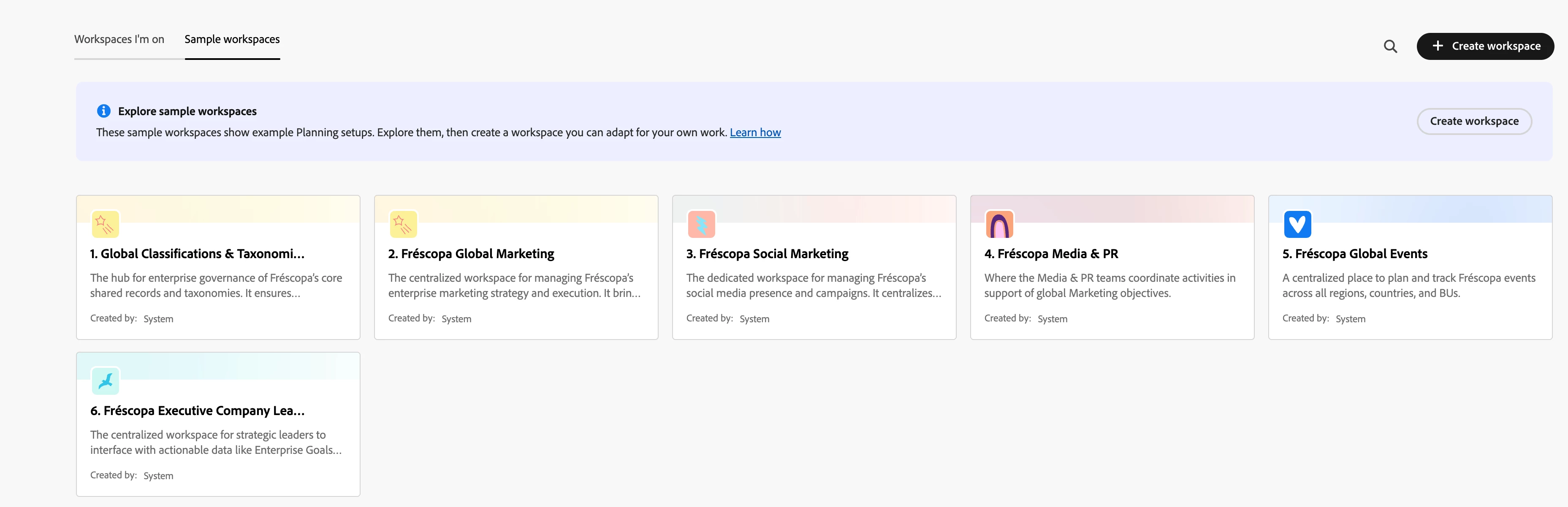Image resolution: width=1568 pixels, height=507 pixels.
Task: Click the Executive Company bird icon
Action: tap(105, 381)
